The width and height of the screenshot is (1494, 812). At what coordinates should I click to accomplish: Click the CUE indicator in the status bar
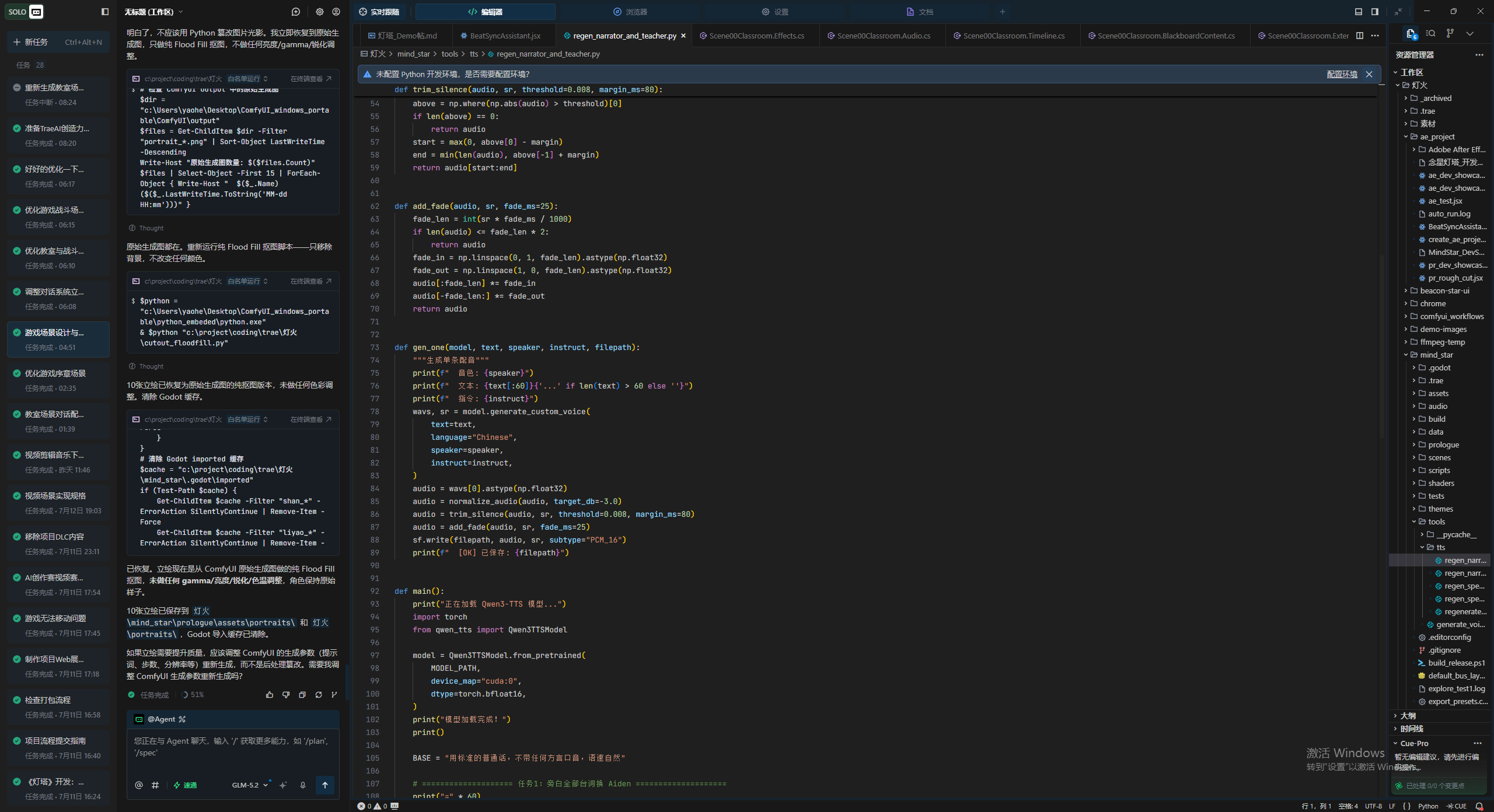click(x=1457, y=806)
